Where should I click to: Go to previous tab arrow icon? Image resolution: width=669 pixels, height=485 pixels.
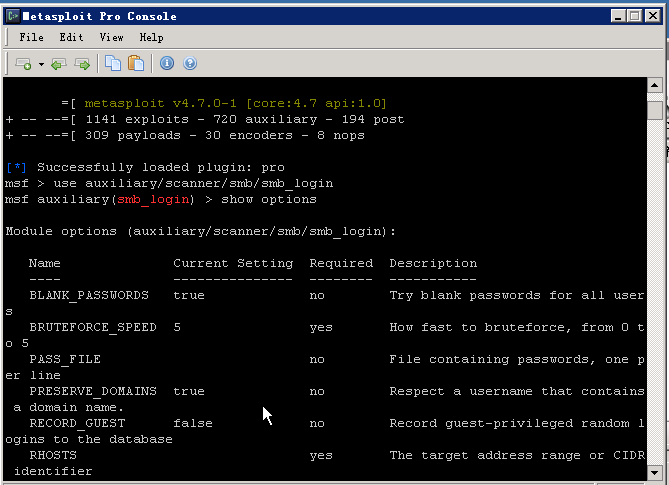click(x=59, y=64)
